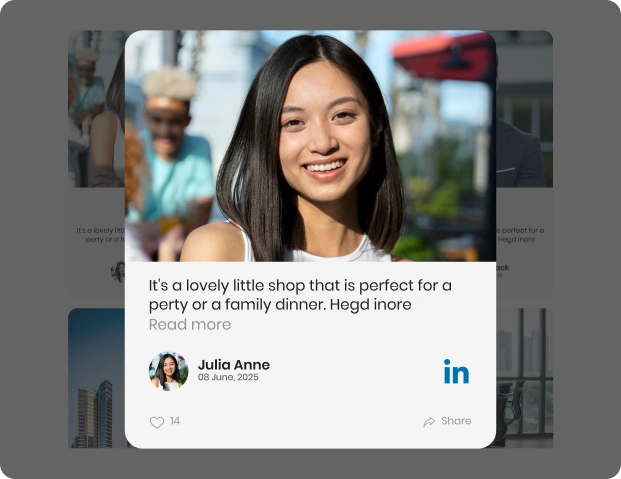Open the main smiling woman photo
Screen dimensions: 621x479
[x=310, y=146]
